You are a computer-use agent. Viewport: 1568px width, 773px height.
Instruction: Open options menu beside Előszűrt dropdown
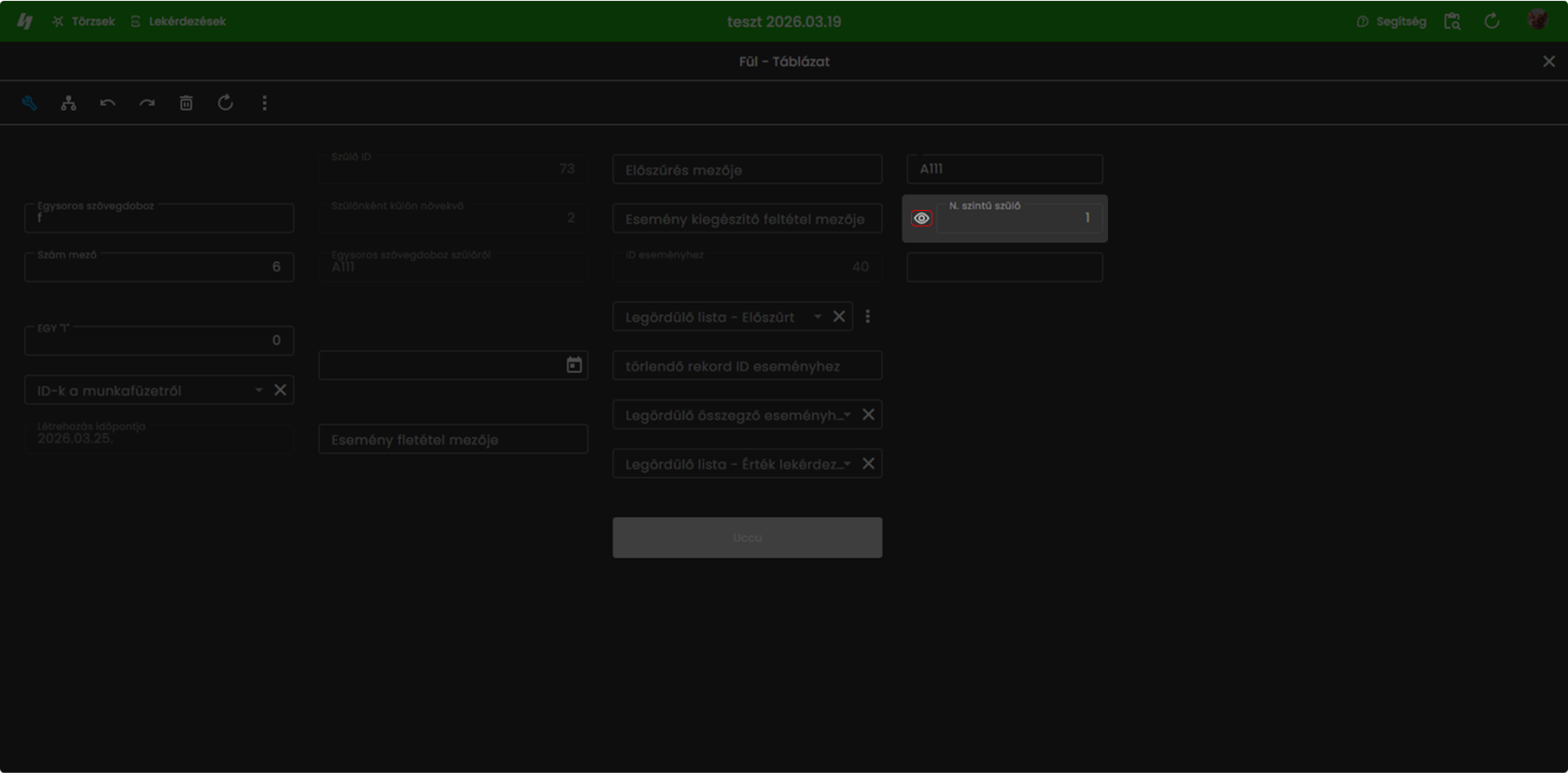[x=868, y=316]
